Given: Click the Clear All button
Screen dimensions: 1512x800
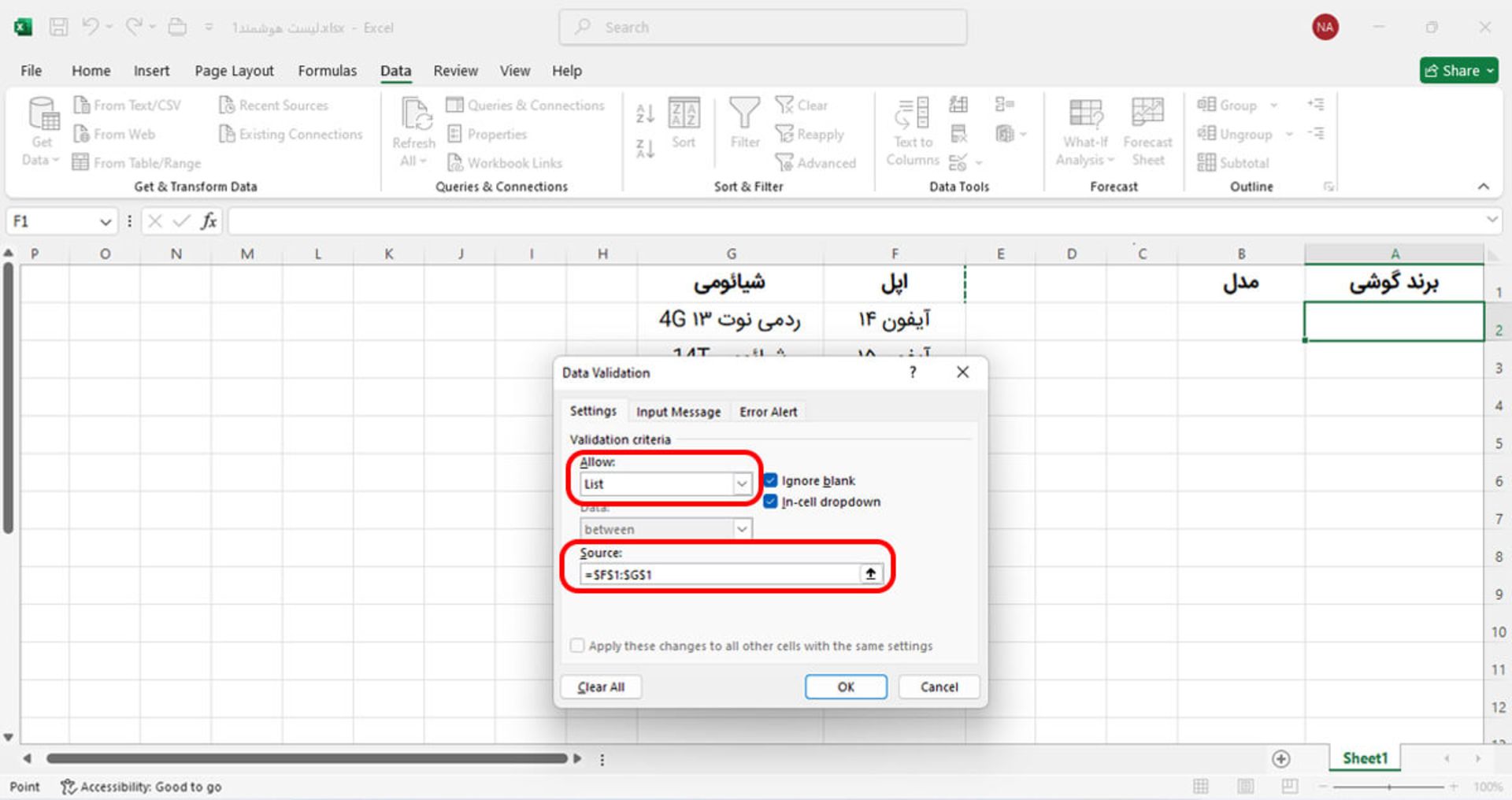Looking at the screenshot, I should click(x=601, y=687).
